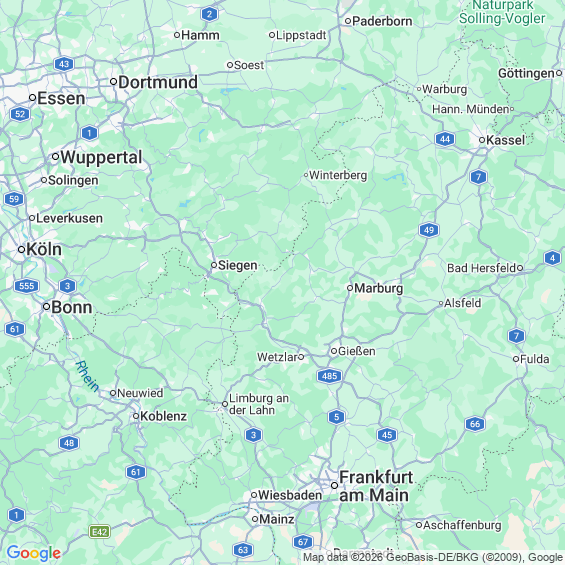565x565 pixels.
Task: Click the A43 highway shield near Essen
Action: 64,64
